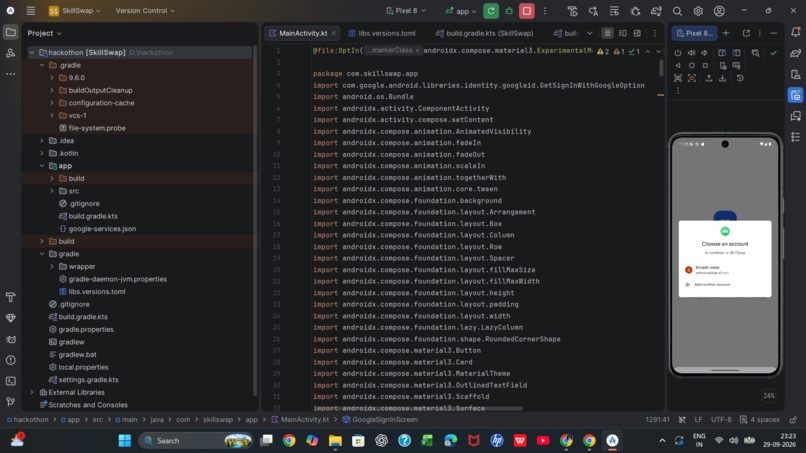Switch to build.gradle.kts (SkillSwap) tab
Screen dimensions: 806x453
[x=484, y=33]
